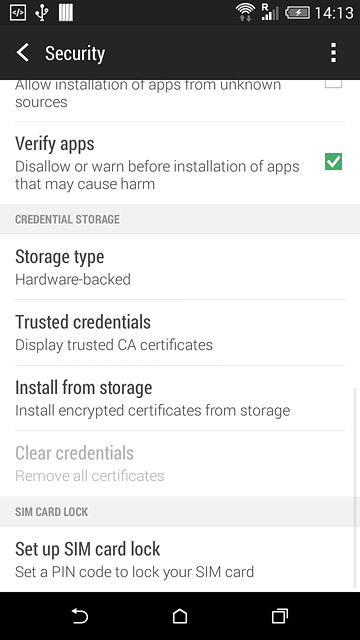Tap the Verify apps row label
The height and width of the screenshot is (640, 360).
click(x=55, y=144)
